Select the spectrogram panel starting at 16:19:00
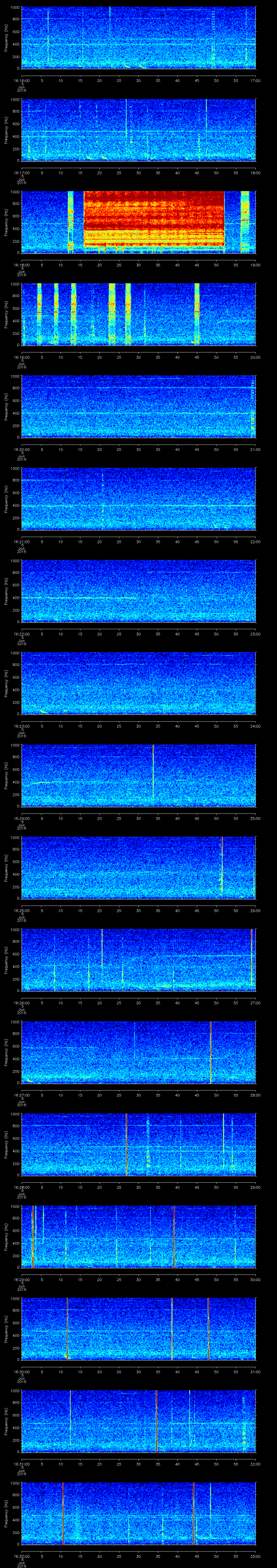277x1568 pixels. point(138,314)
